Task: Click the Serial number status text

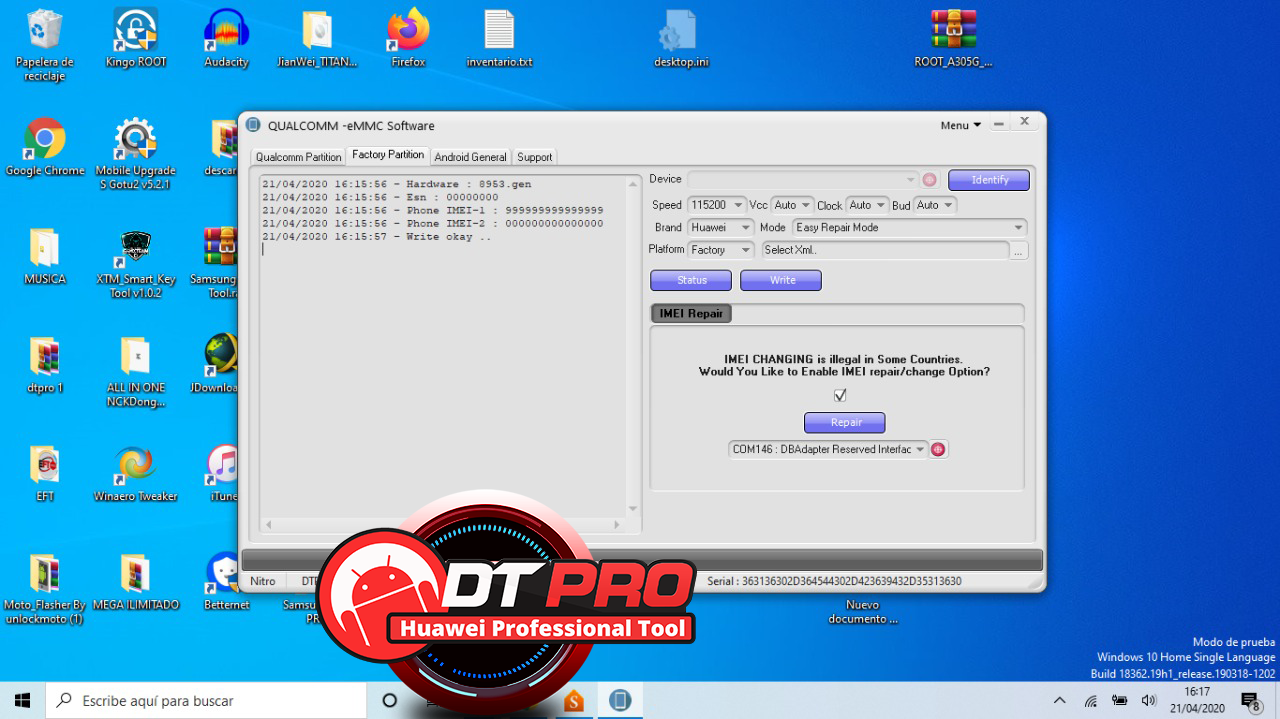Action: click(x=834, y=581)
